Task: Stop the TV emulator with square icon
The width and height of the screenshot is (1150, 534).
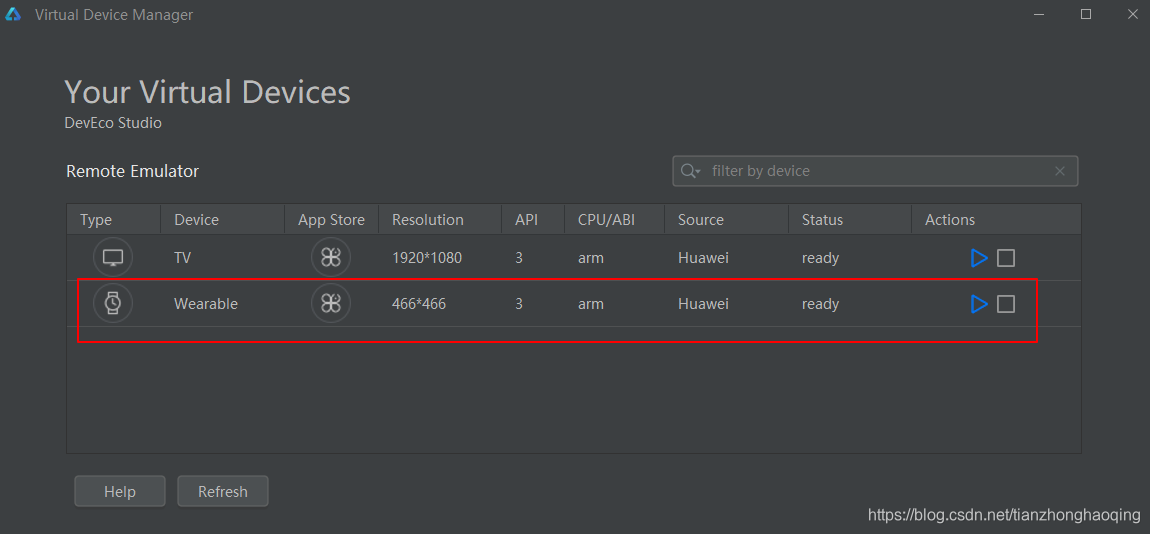Action: [1006, 258]
